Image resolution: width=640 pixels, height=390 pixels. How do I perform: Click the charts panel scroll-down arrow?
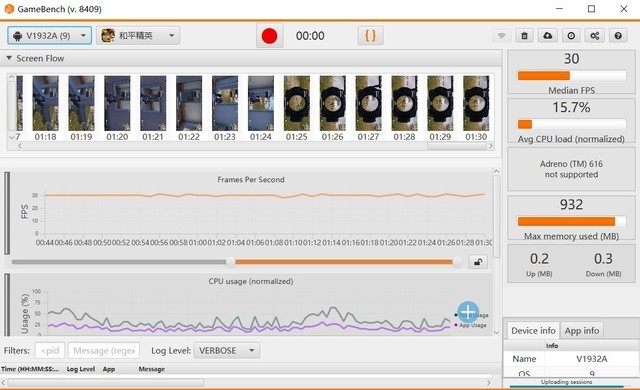coord(496,332)
